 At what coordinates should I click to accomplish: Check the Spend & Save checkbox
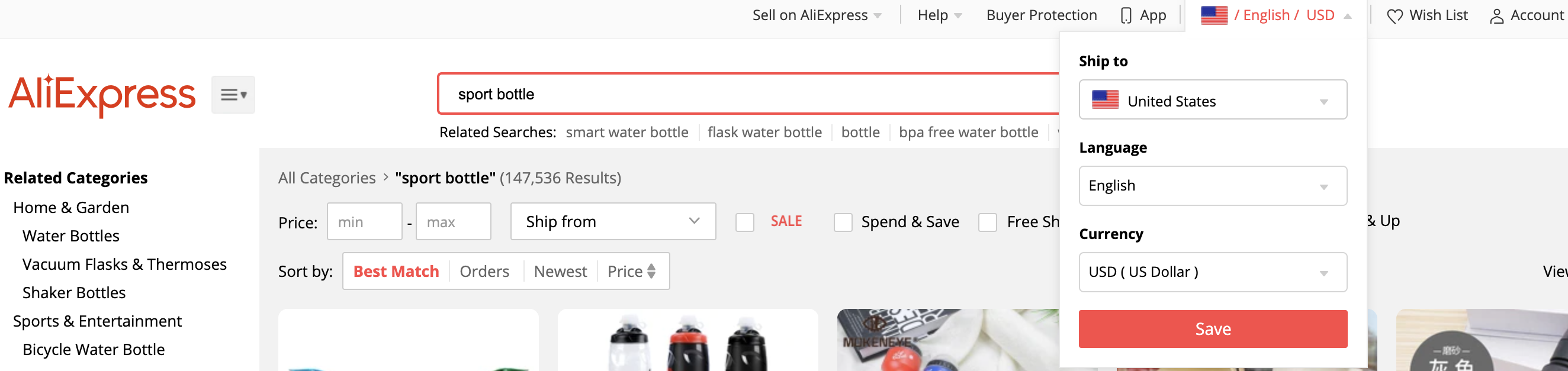tap(843, 222)
